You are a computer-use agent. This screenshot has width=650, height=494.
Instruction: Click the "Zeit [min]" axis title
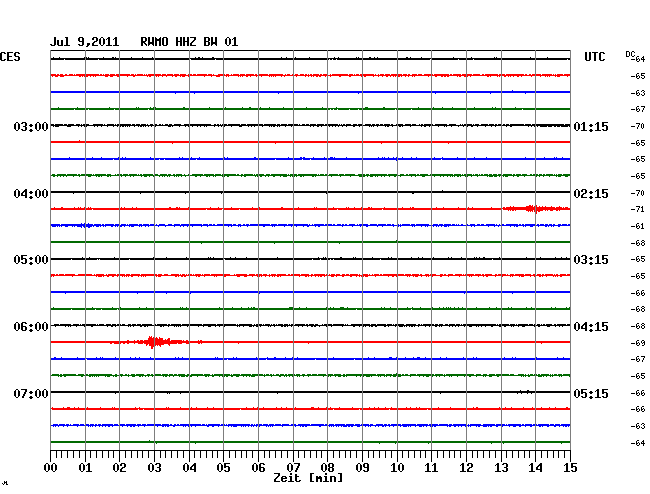tap(308, 478)
